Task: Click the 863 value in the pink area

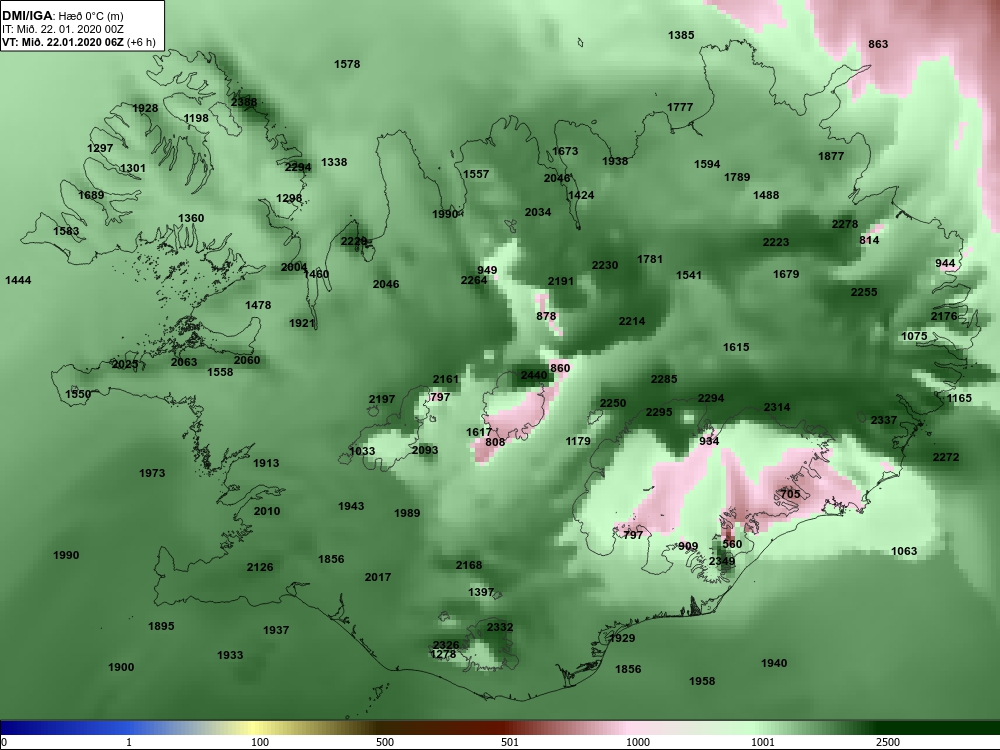Action: pos(878,45)
